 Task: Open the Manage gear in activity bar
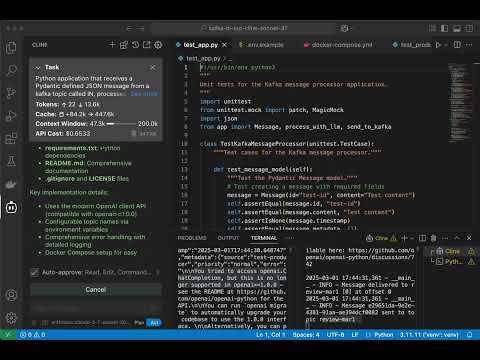(x=11, y=318)
